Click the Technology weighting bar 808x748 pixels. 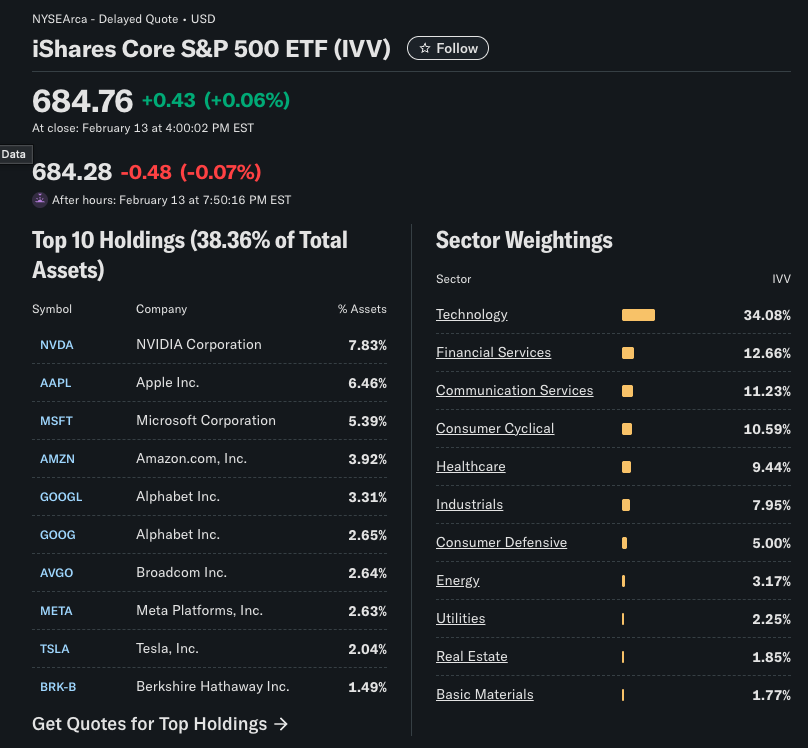tap(638, 315)
